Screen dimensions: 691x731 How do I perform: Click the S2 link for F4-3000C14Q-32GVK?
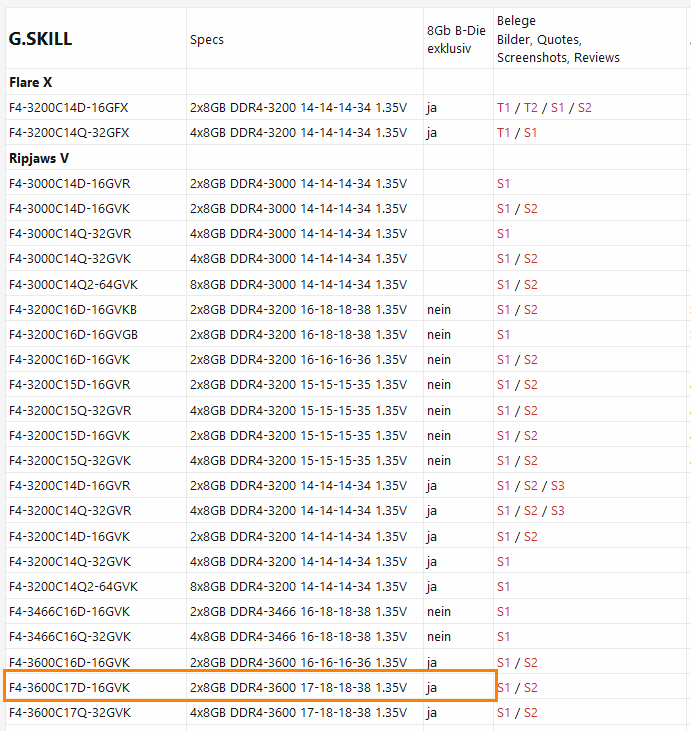pos(531,259)
